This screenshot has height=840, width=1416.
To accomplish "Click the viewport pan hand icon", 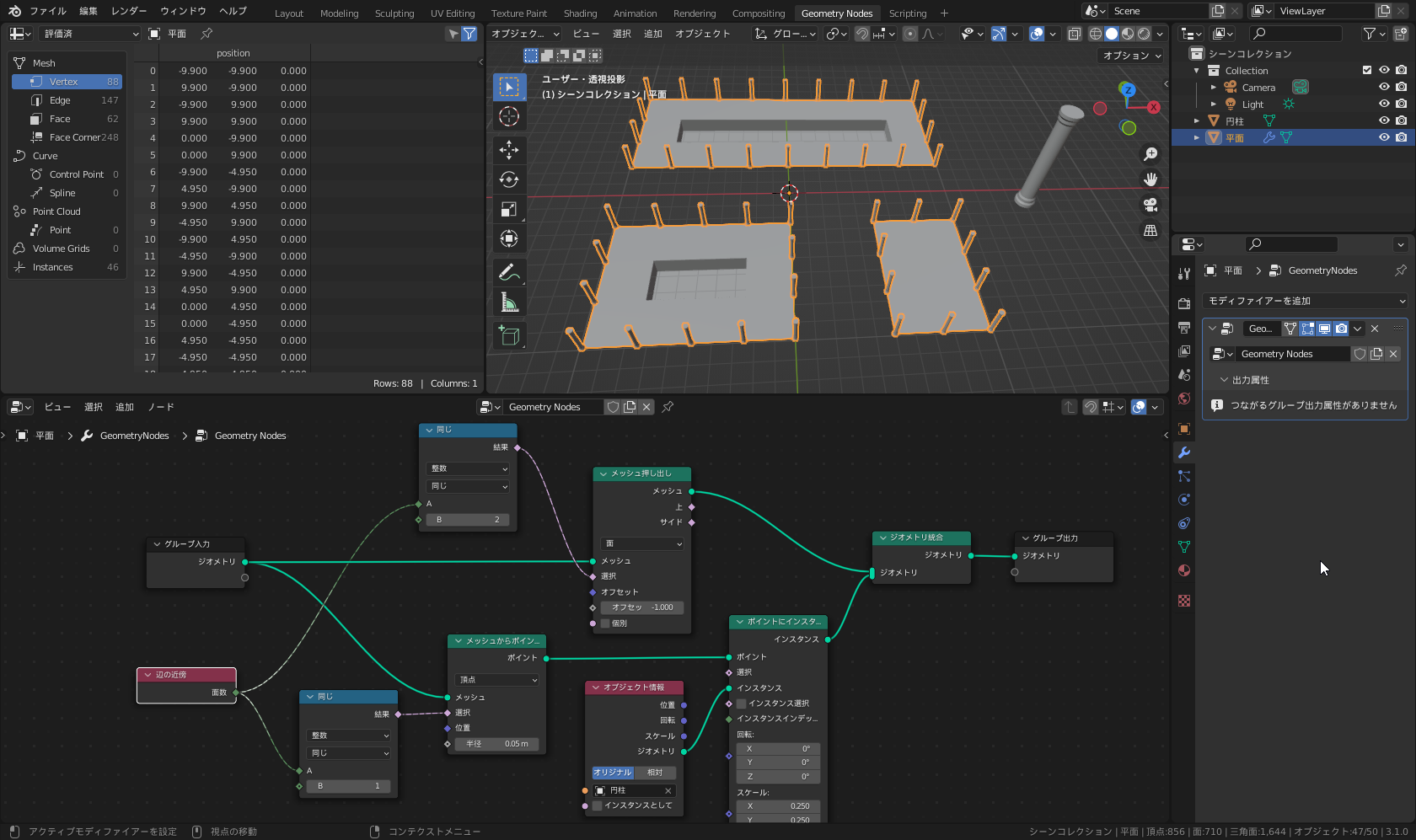I will tap(1150, 179).
